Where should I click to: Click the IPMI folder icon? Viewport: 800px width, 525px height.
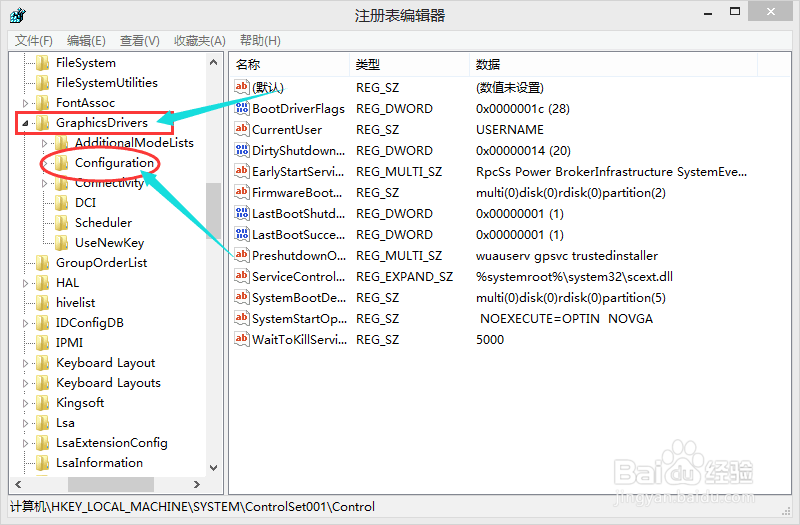[x=43, y=342]
